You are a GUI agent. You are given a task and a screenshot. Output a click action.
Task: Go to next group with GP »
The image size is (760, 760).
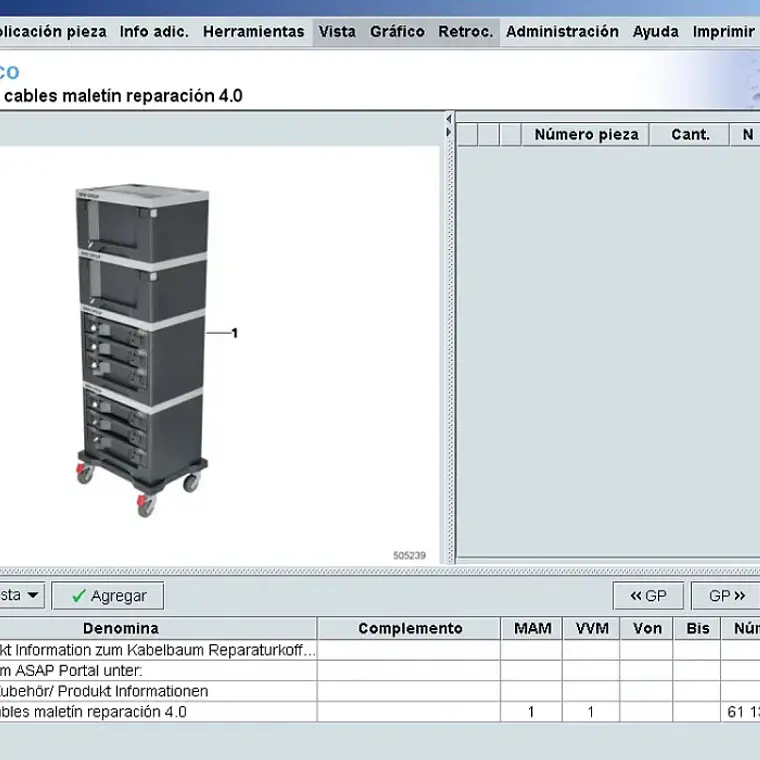coord(726,596)
